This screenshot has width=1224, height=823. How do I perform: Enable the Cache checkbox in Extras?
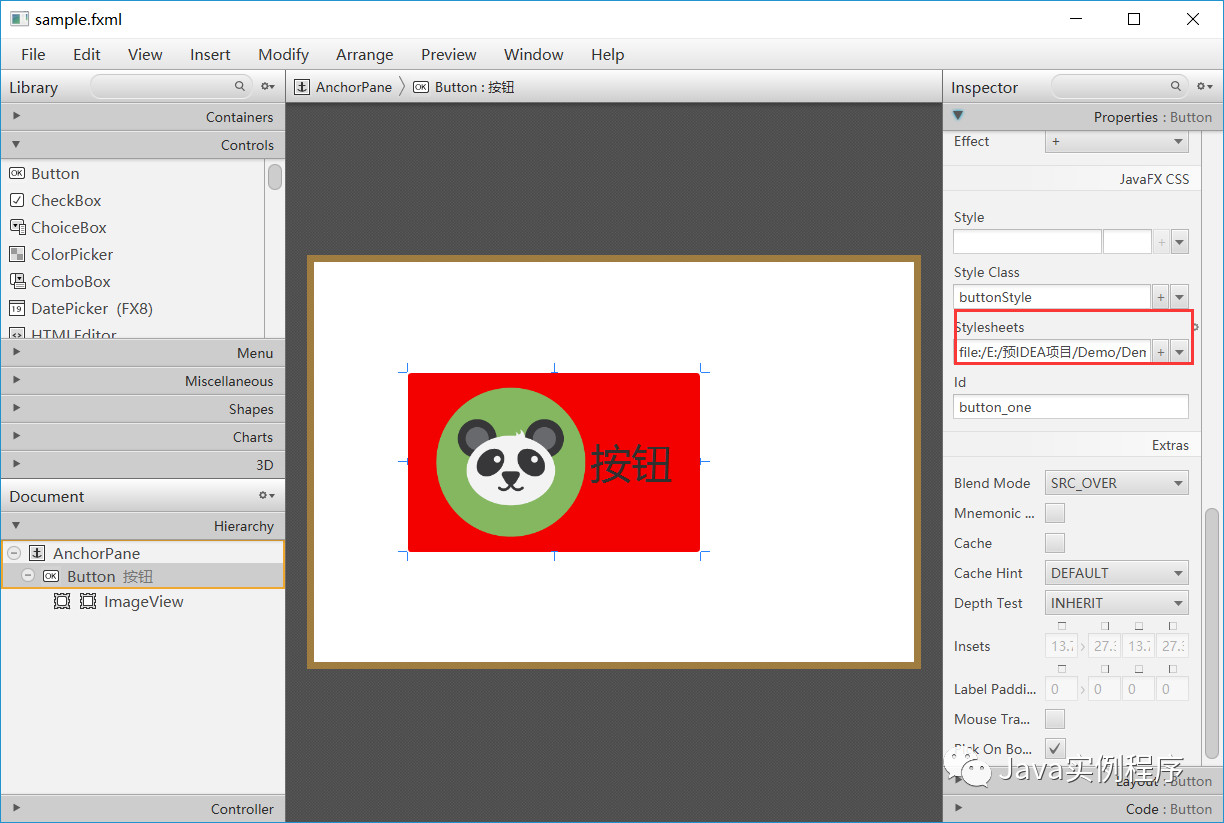click(1055, 543)
